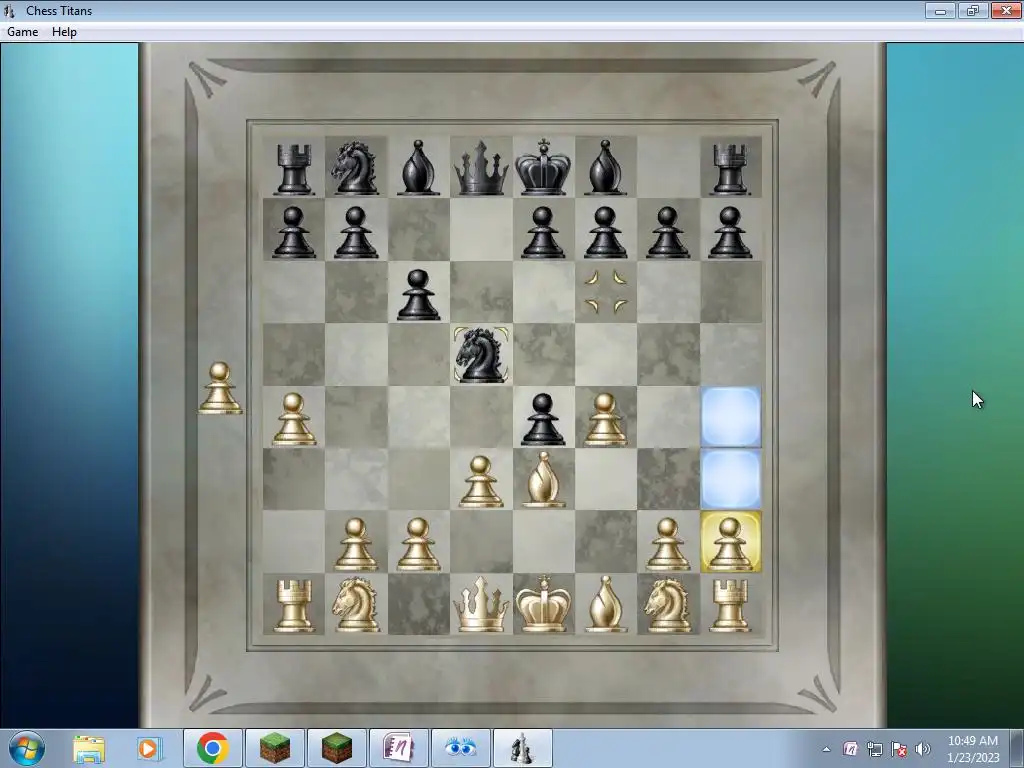Open File Explorer from the taskbar
Screen dimensions: 1024x768
click(89, 748)
